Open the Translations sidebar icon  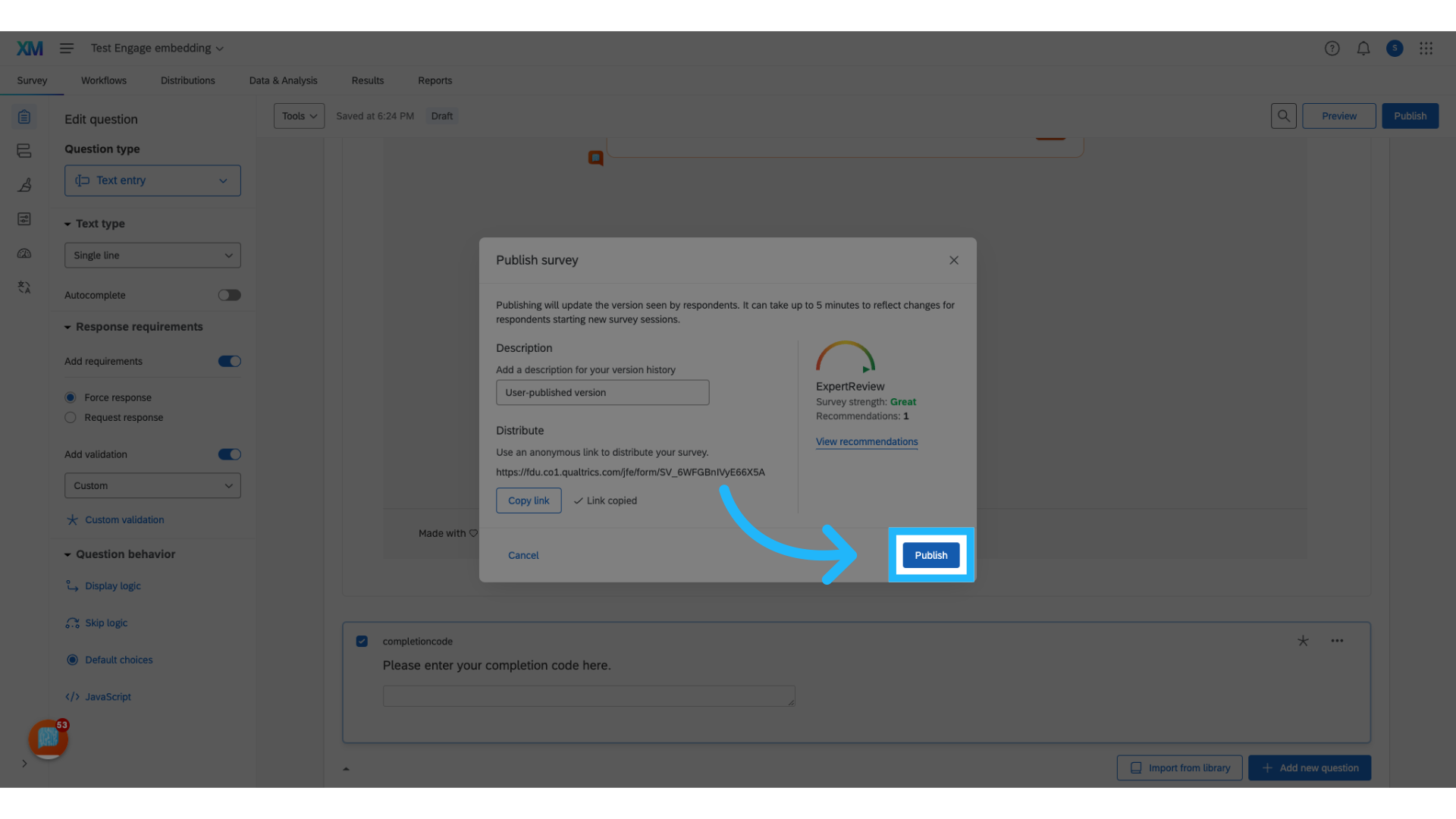(x=24, y=287)
